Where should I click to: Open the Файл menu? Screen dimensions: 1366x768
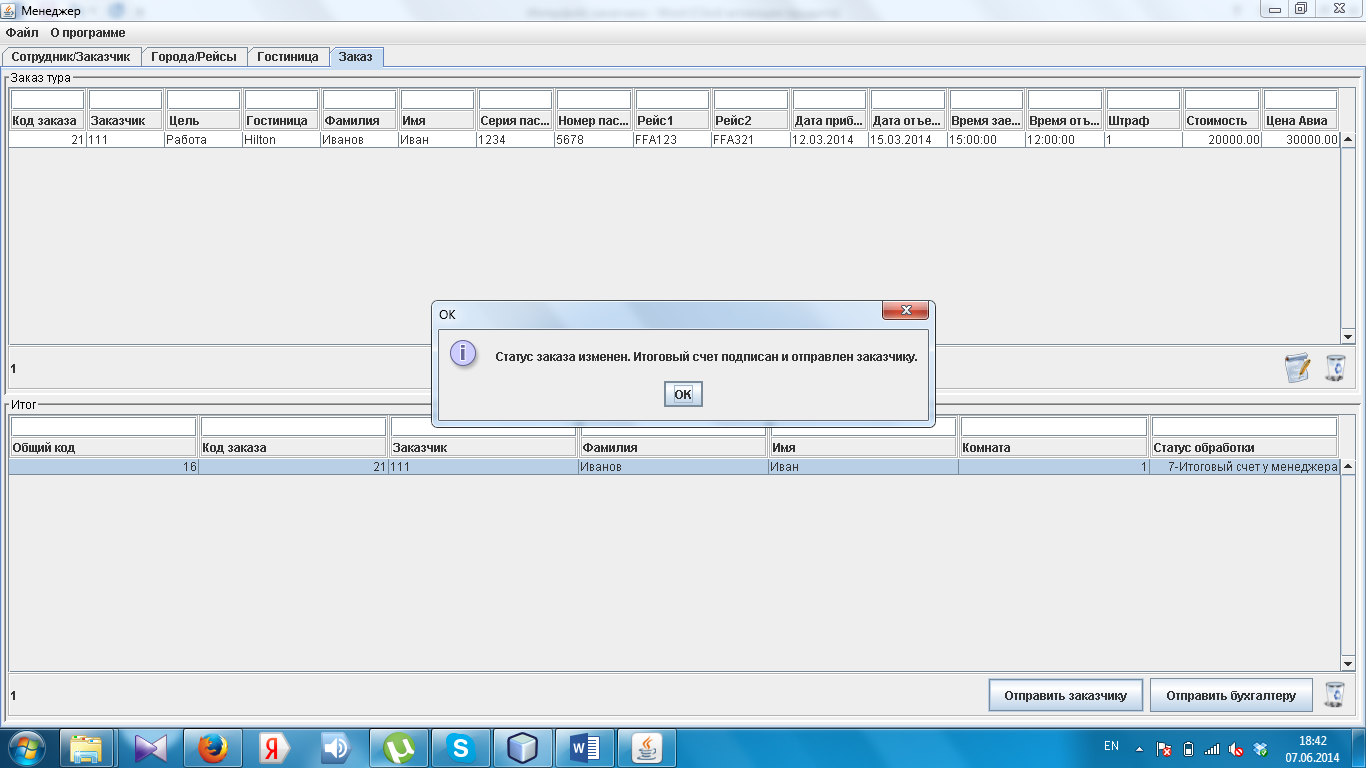click(x=22, y=33)
